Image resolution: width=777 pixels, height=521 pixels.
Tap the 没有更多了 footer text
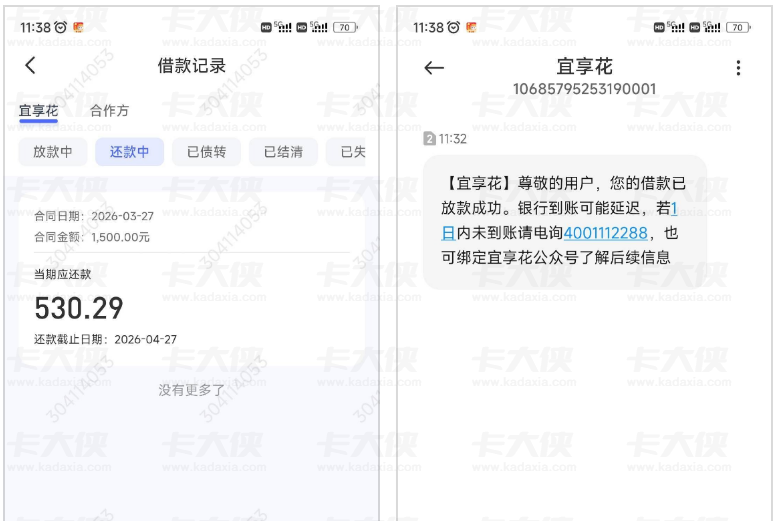tap(191, 390)
